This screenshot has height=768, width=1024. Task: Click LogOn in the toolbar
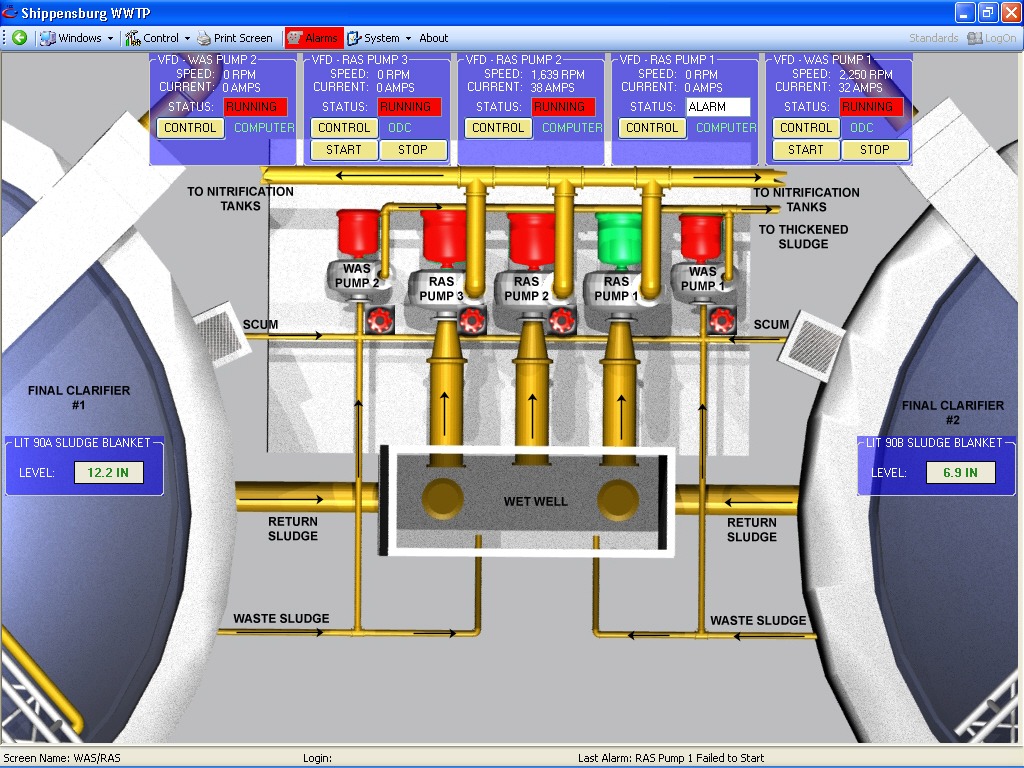coord(991,38)
